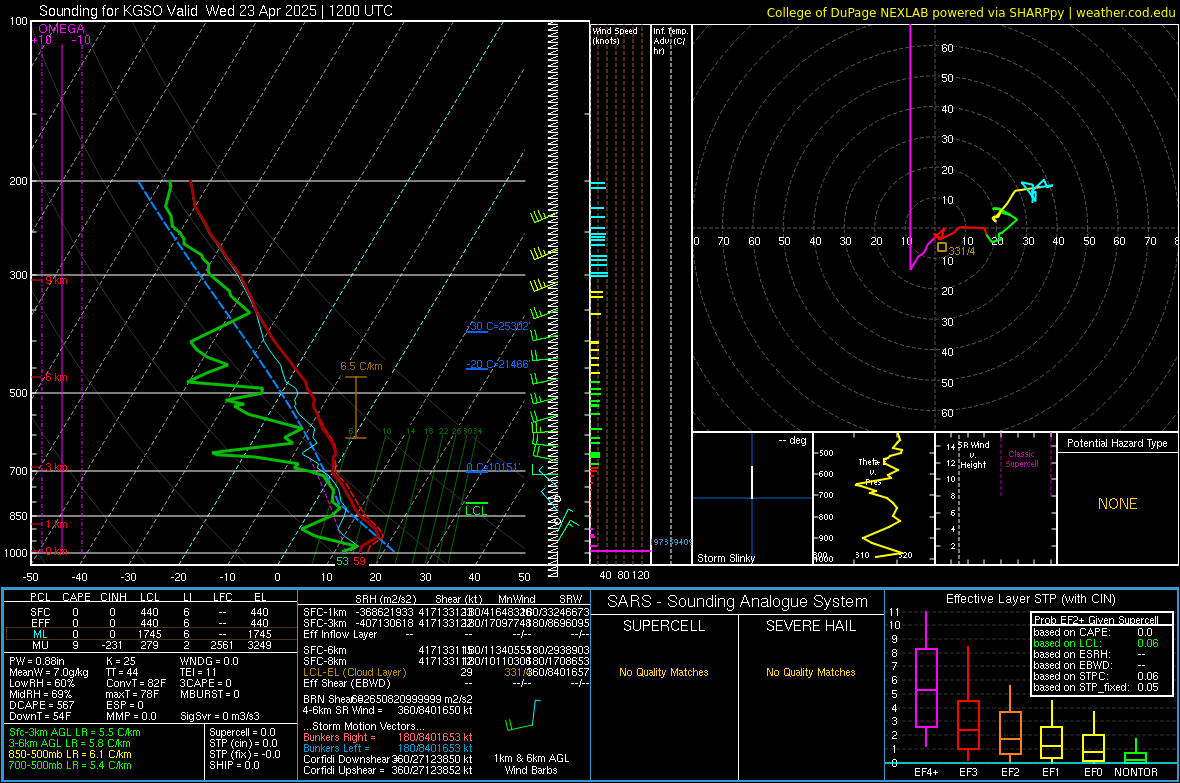Click the Effective Layer STP (with CIN) title

click(x=1030, y=599)
